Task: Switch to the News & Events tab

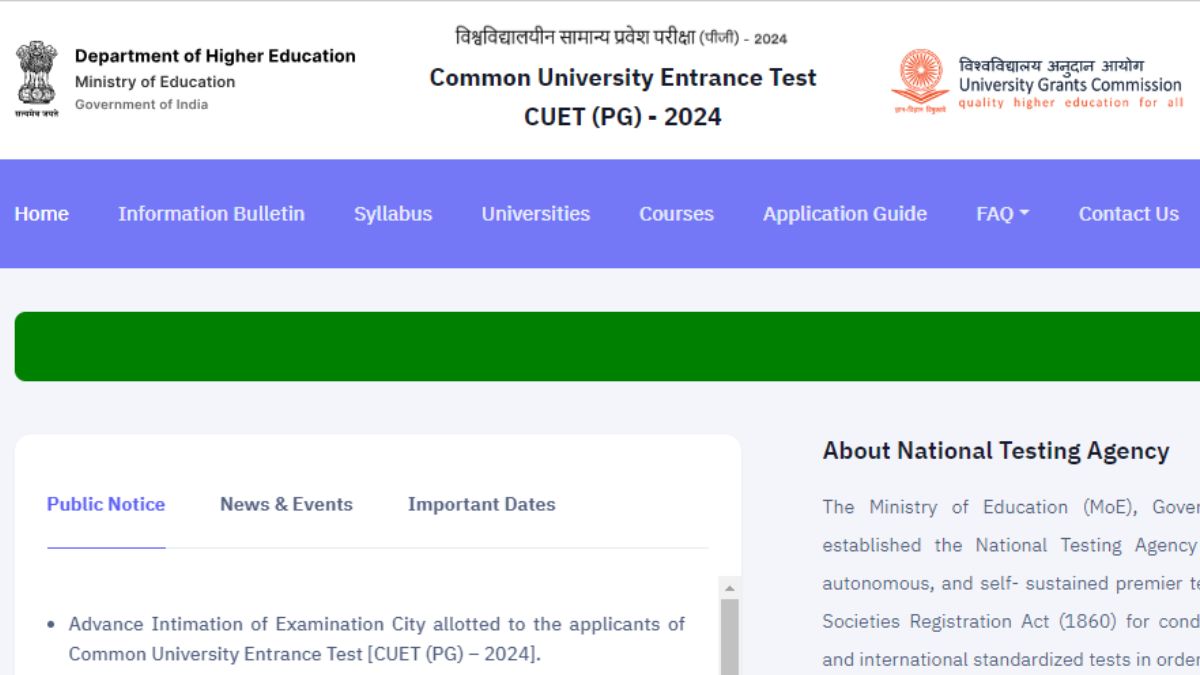Action: point(286,504)
